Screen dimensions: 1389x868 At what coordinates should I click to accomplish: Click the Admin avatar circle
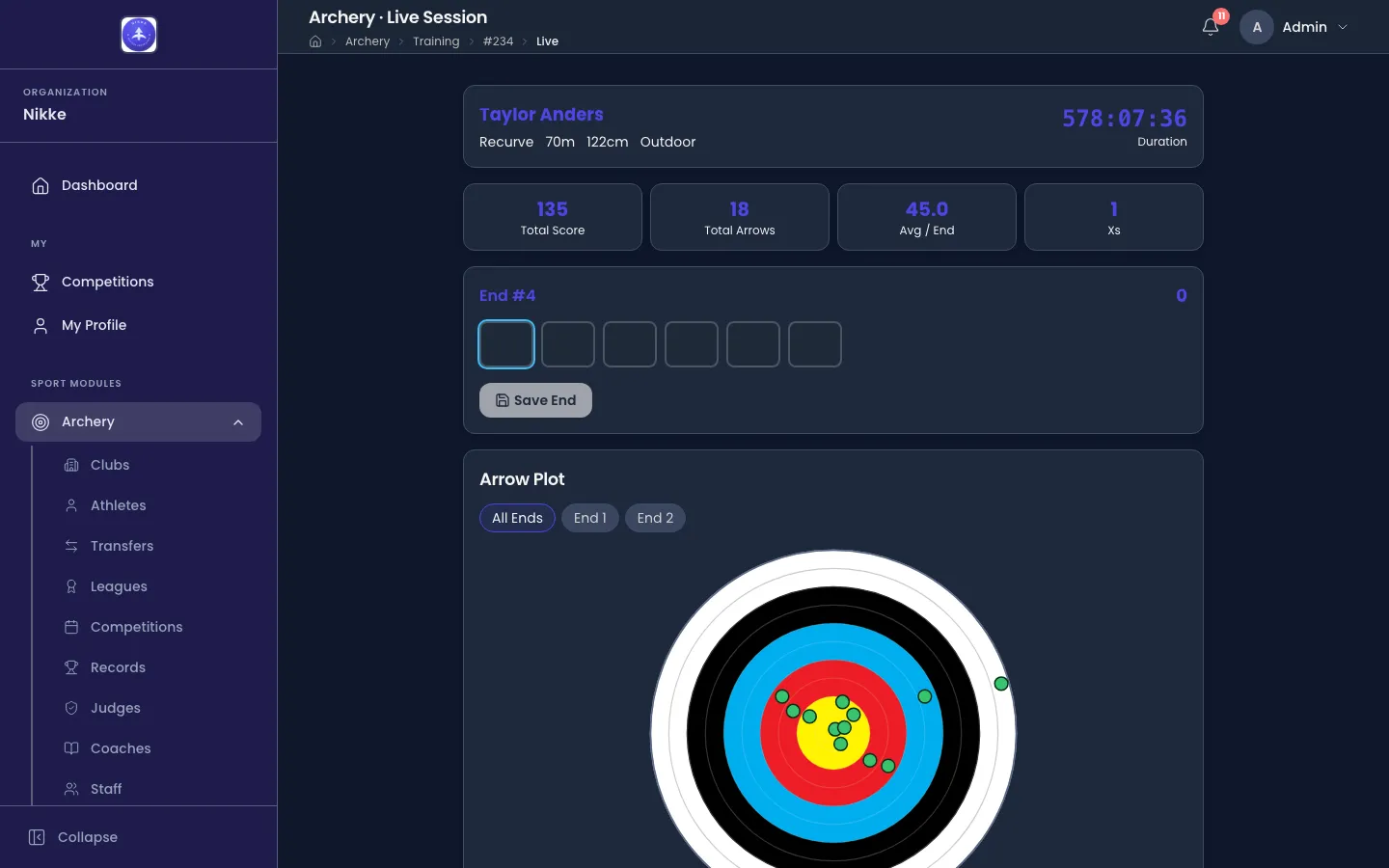(x=1257, y=27)
